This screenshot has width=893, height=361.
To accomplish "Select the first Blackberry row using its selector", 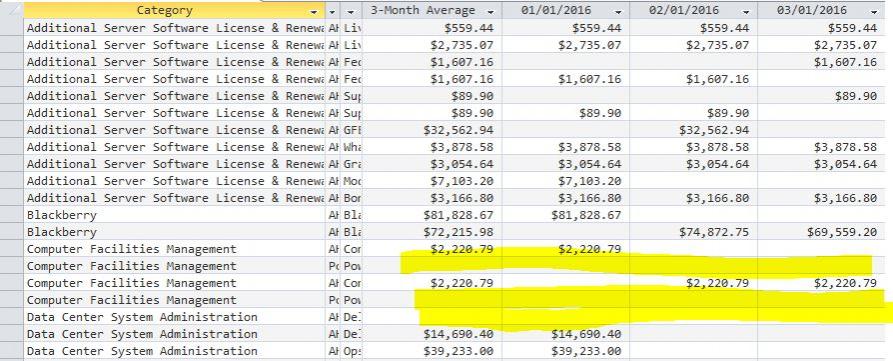I will click(12, 215).
